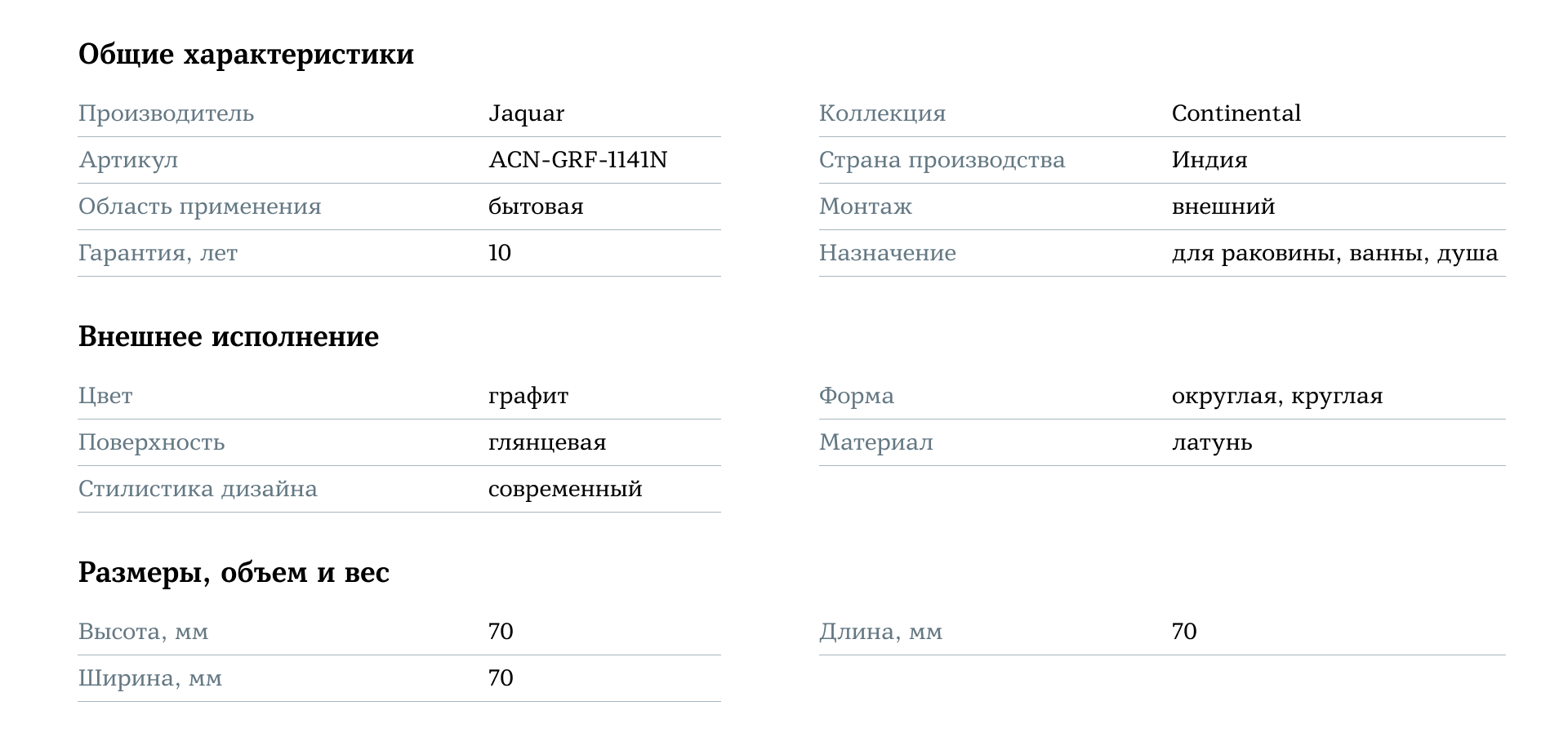Click the Jaquar manufacturer value
The width and height of the screenshot is (1568, 737).
526,113
